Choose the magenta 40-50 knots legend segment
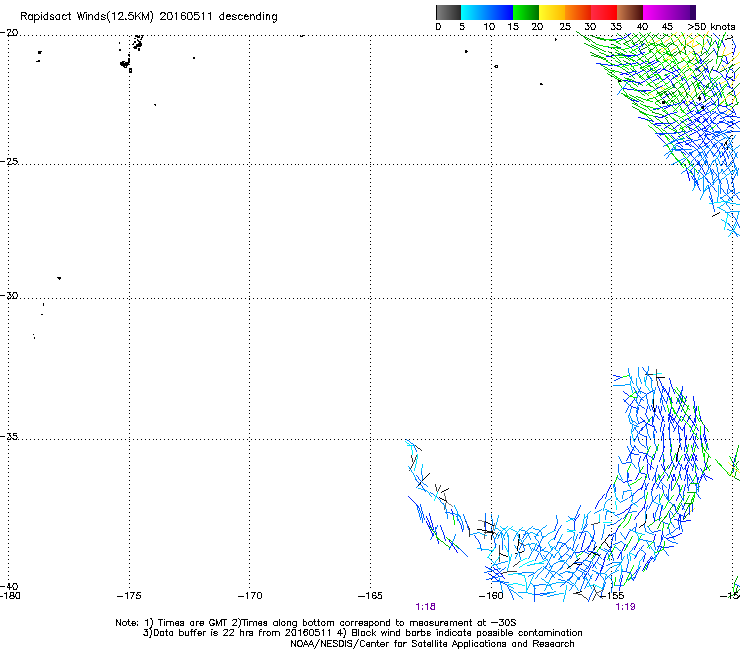740x650 pixels. click(x=669, y=12)
